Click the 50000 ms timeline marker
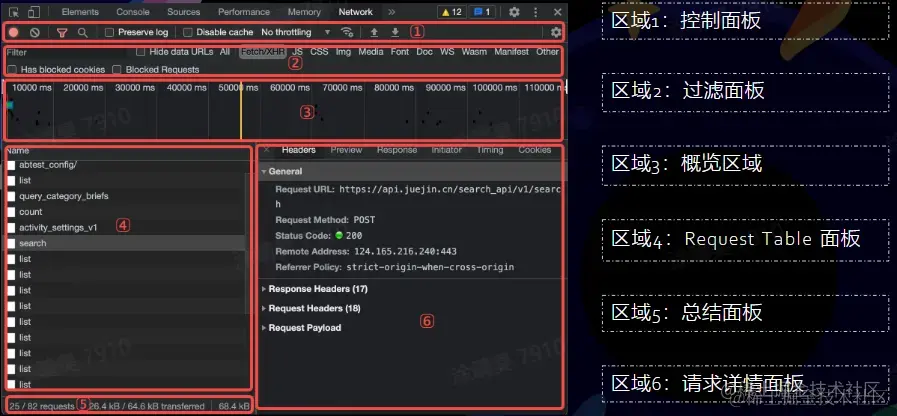 pos(239,88)
